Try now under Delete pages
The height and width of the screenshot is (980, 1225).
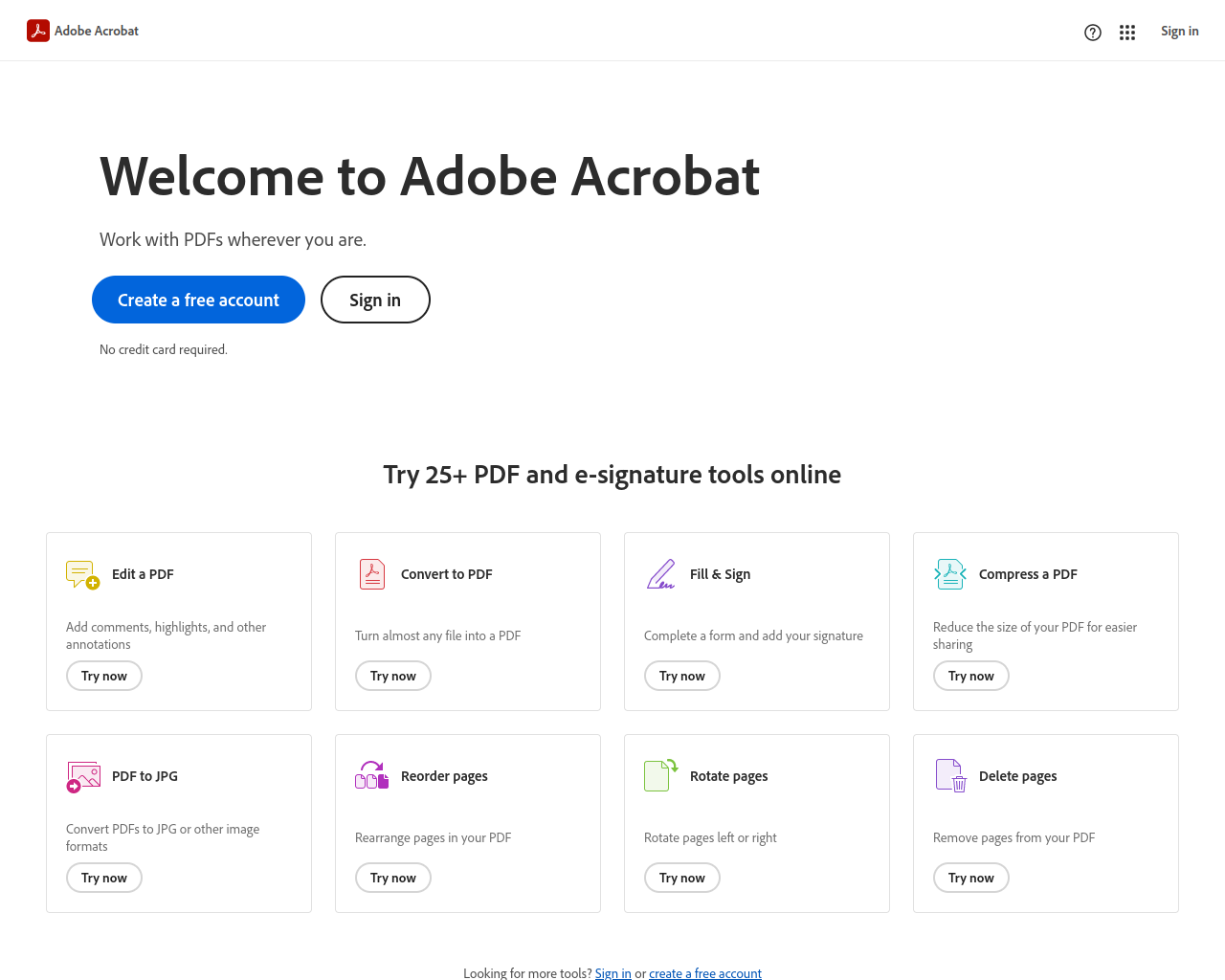click(971, 878)
